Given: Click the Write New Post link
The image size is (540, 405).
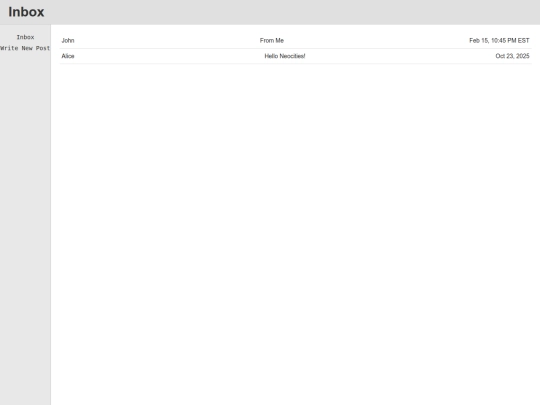Looking at the screenshot, I should (x=25, y=48).
